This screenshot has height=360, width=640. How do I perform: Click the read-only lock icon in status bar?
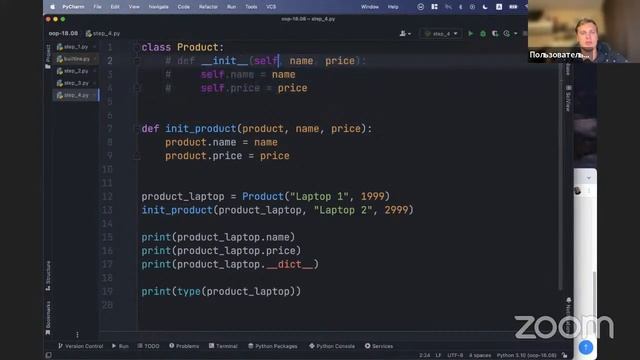pyautogui.click(x=564, y=356)
